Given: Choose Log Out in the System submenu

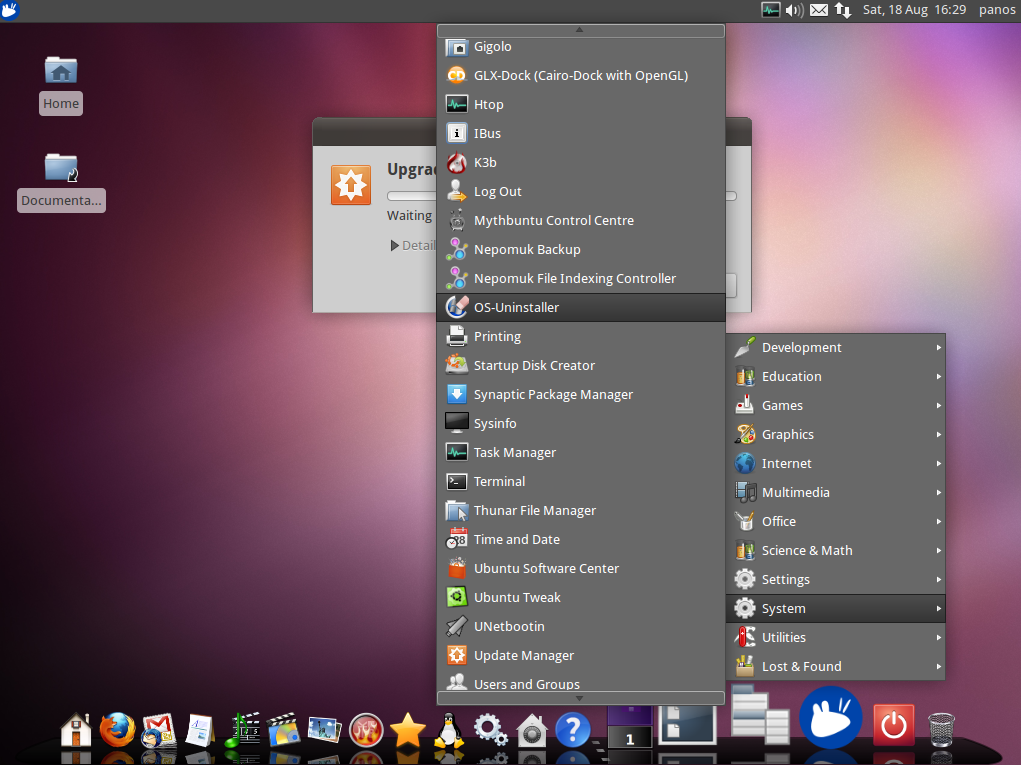Looking at the screenshot, I should [581, 191].
